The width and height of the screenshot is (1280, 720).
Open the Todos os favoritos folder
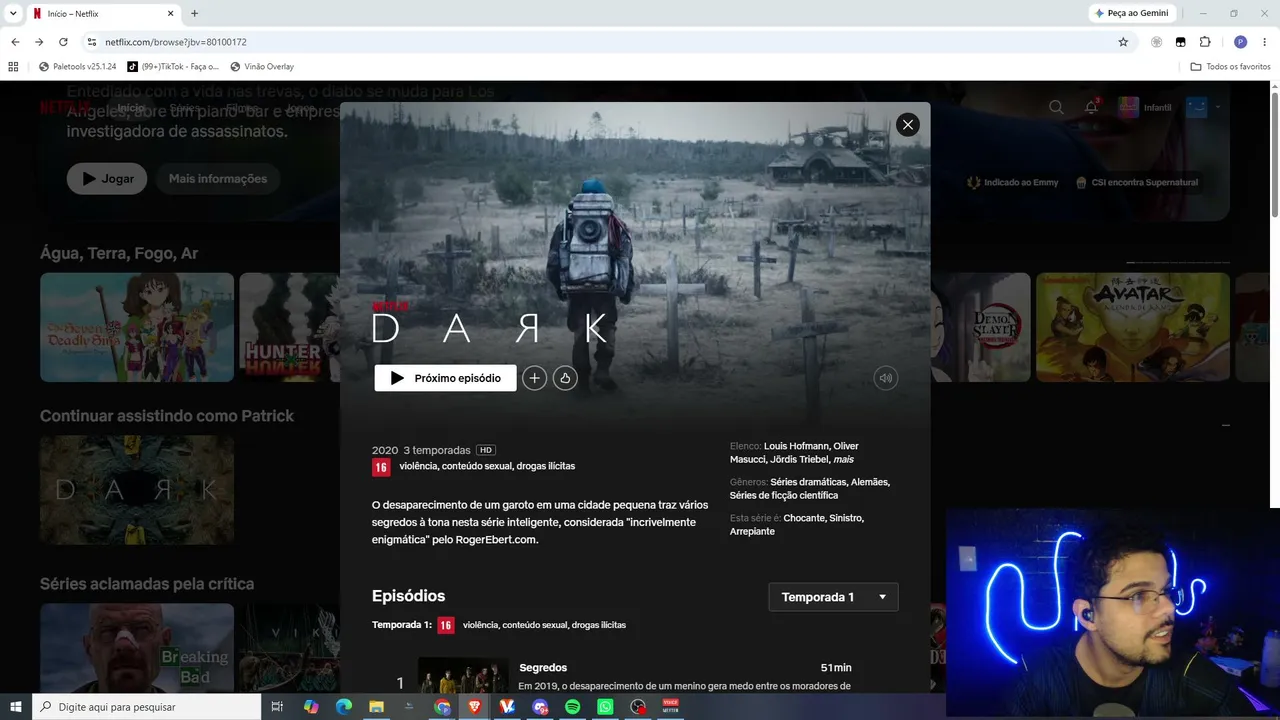pyautogui.click(x=1230, y=67)
